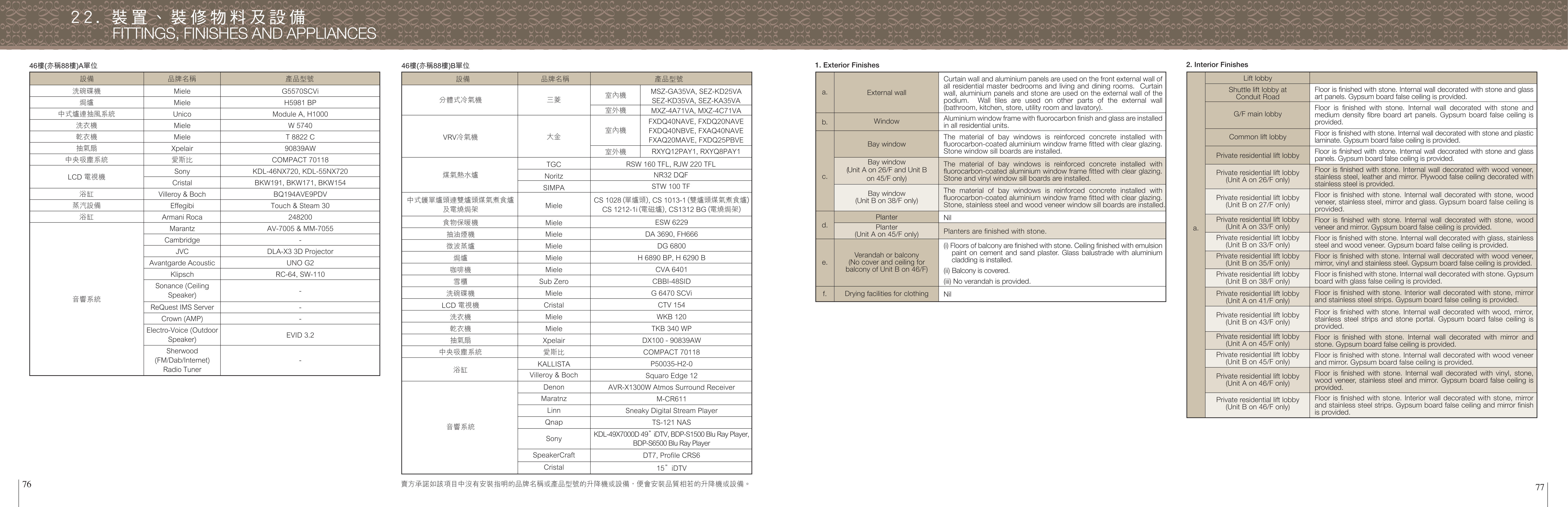The image size is (1568, 507).
Task: Select the 'Klipsch' brand cell
Action: click(x=182, y=274)
